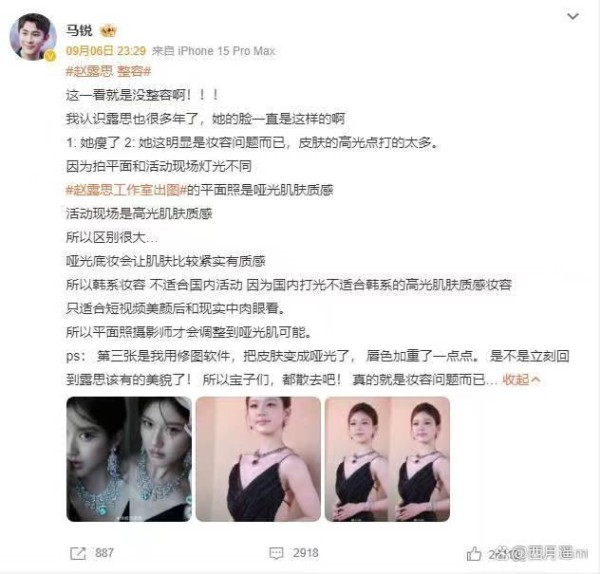Open the username 马锐 link
The width and height of the screenshot is (600, 574).
79,30
